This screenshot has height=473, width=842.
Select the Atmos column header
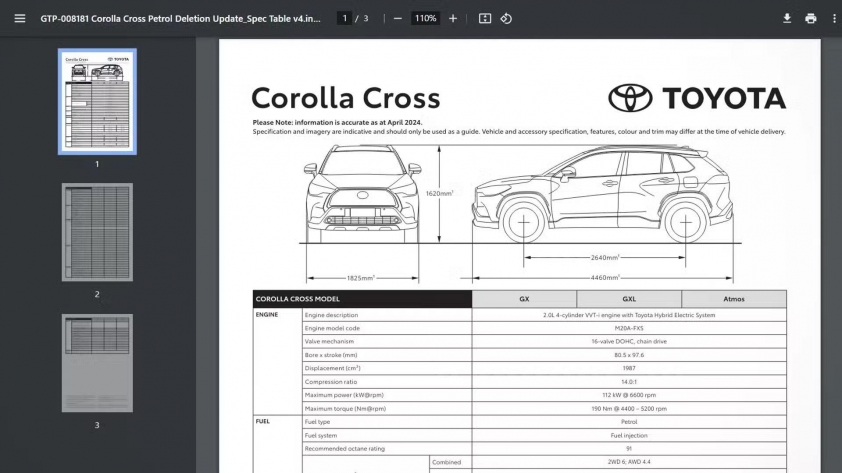point(734,299)
